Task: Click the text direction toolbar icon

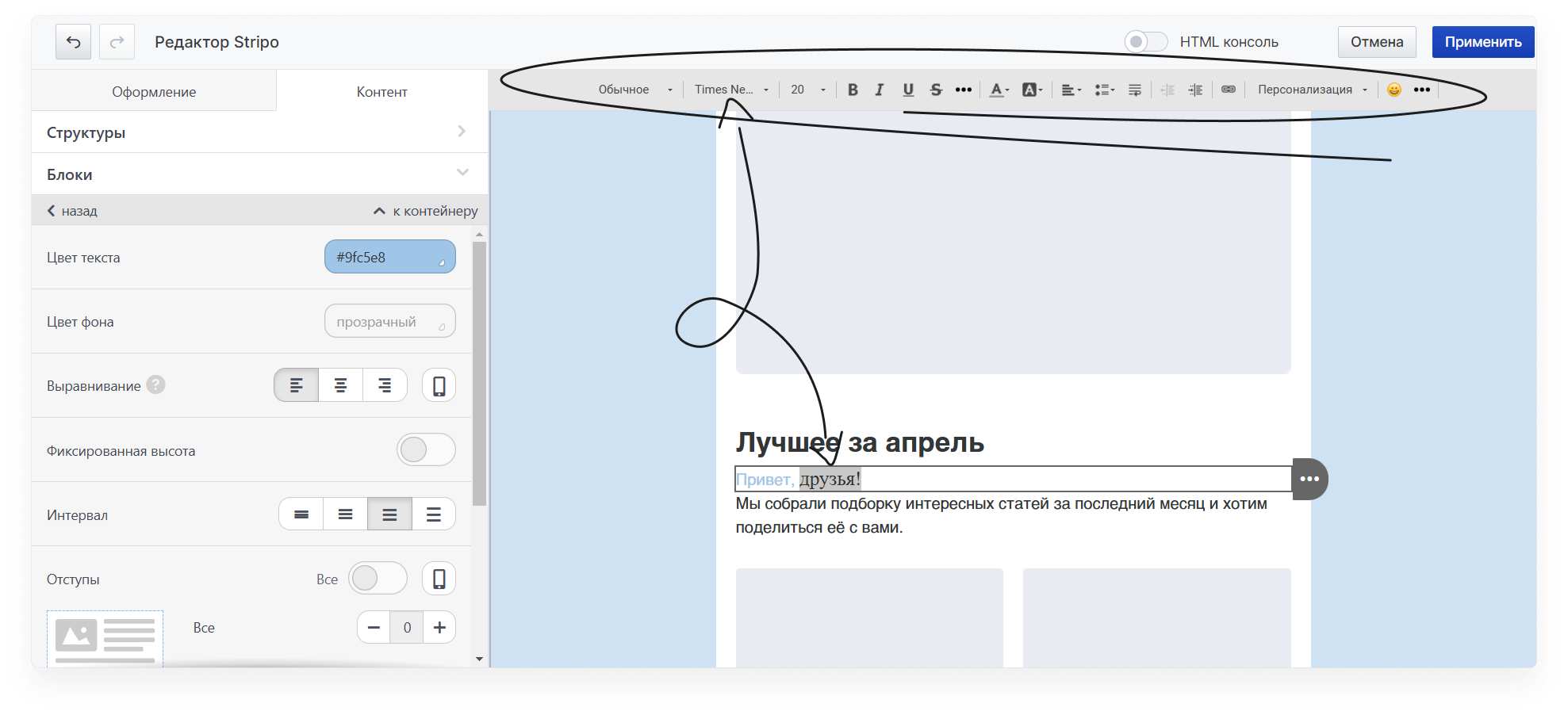Action: (1135, 90)
